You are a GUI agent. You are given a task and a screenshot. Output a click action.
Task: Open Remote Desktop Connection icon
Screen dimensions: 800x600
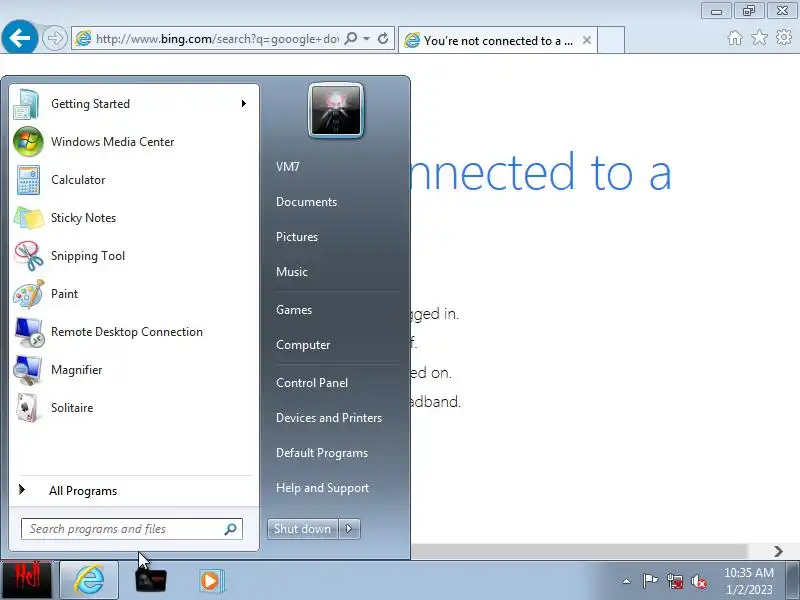coord(29,332)
